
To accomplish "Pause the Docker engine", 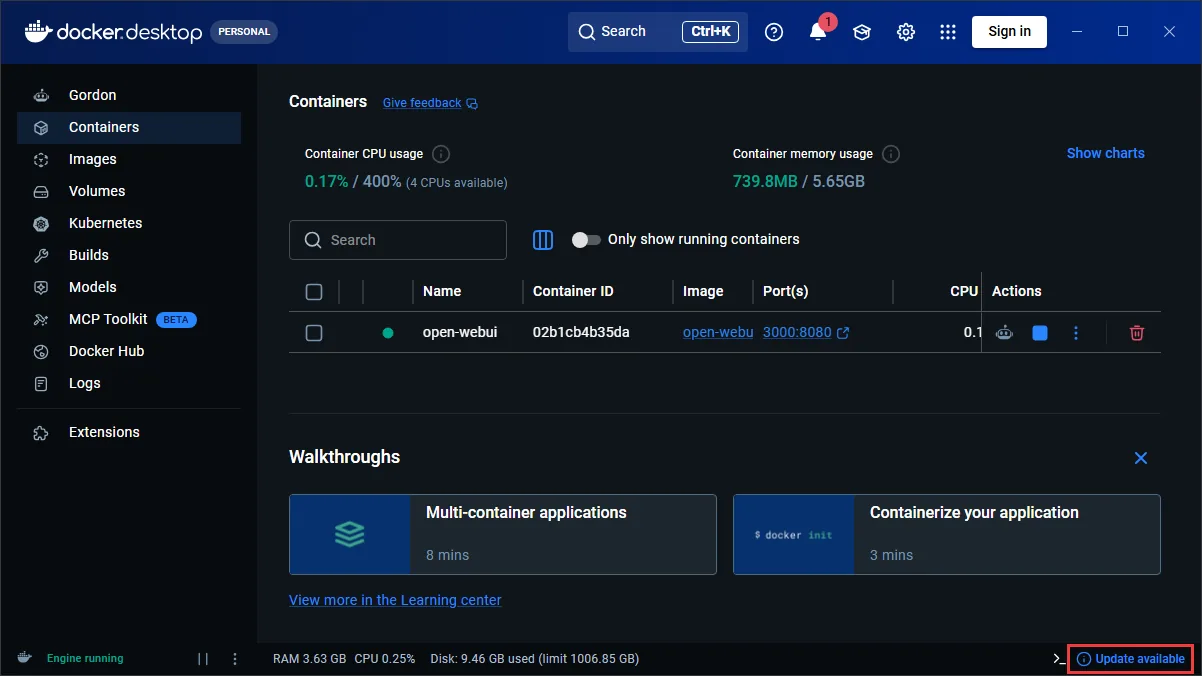I will pyautogui.click(x=203, y=659).
